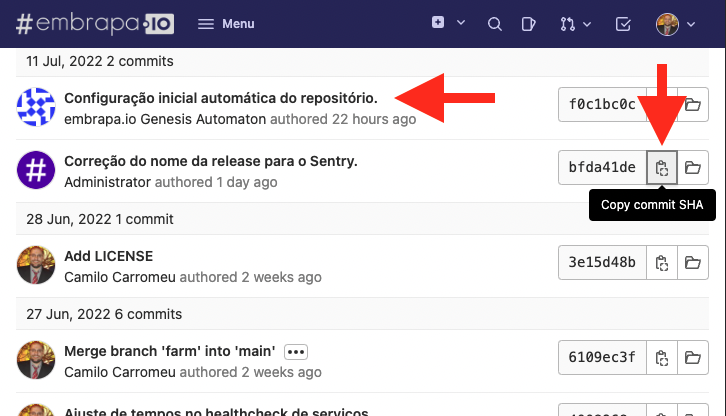Open the To-Do list checkmark icon
The width and height of the screenshot is (726, 416).
[x=622, y=24]
